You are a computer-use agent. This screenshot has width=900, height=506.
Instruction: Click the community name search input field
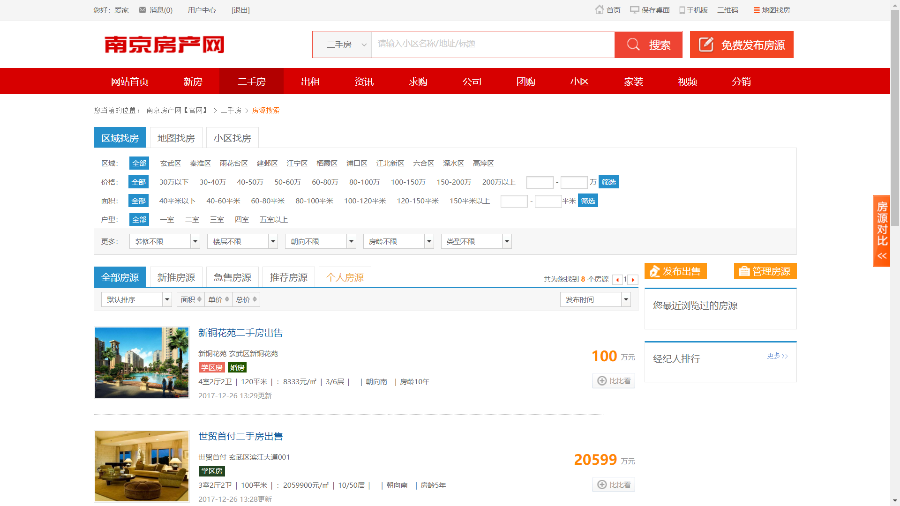coord(490,45)
